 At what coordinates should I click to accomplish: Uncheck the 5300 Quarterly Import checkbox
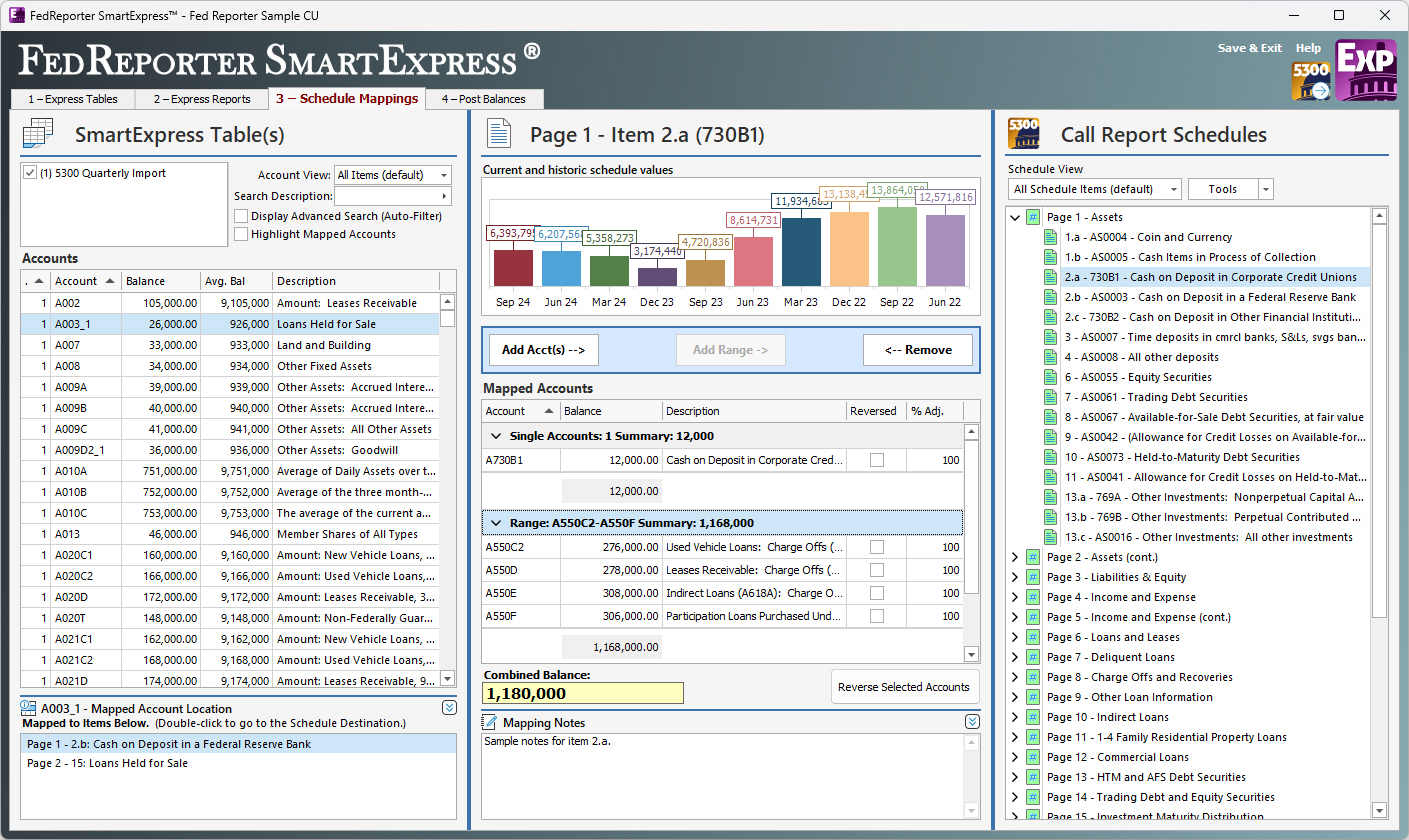tap(31, 173)
